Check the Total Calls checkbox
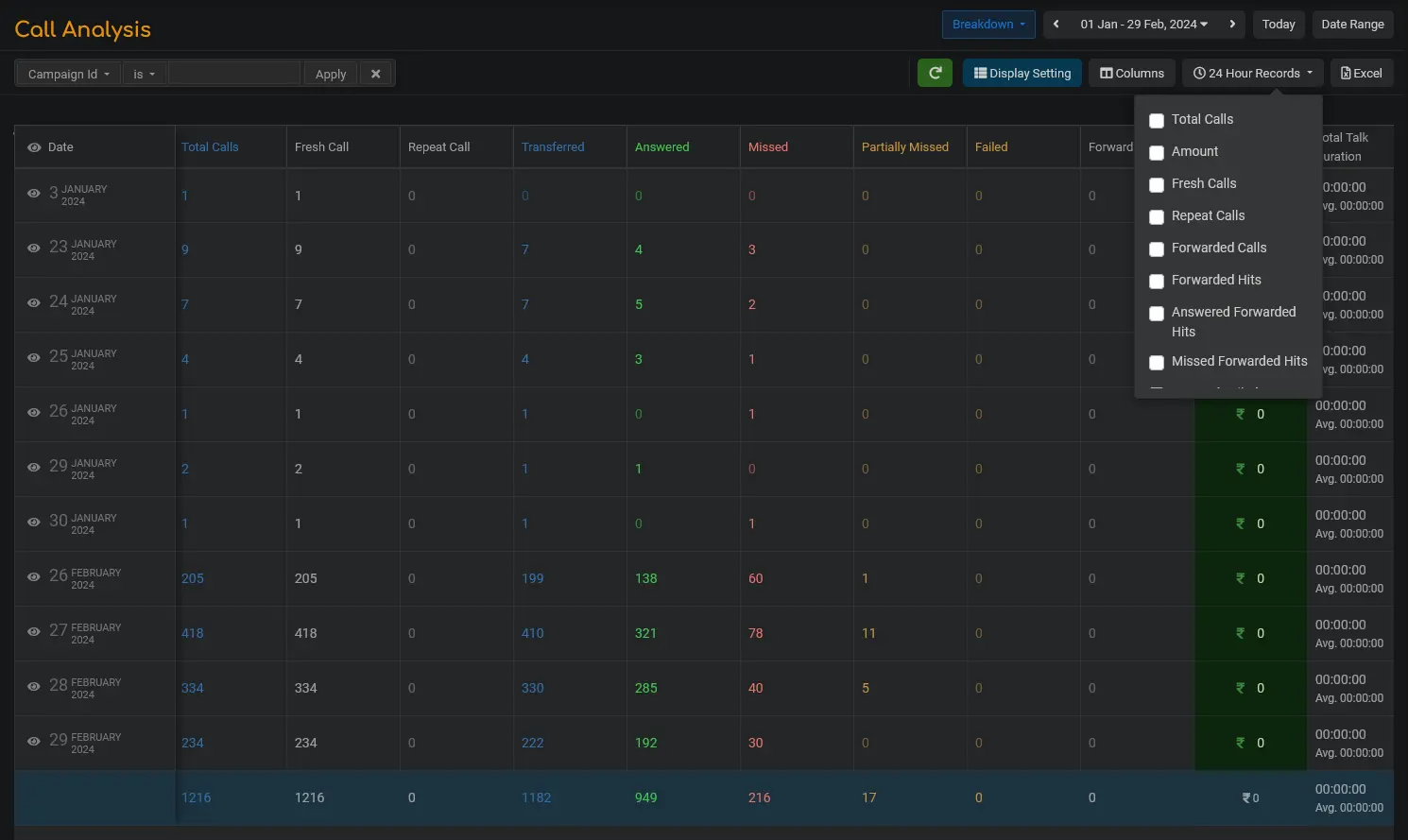1408x840 pixels. [1157, 120]
